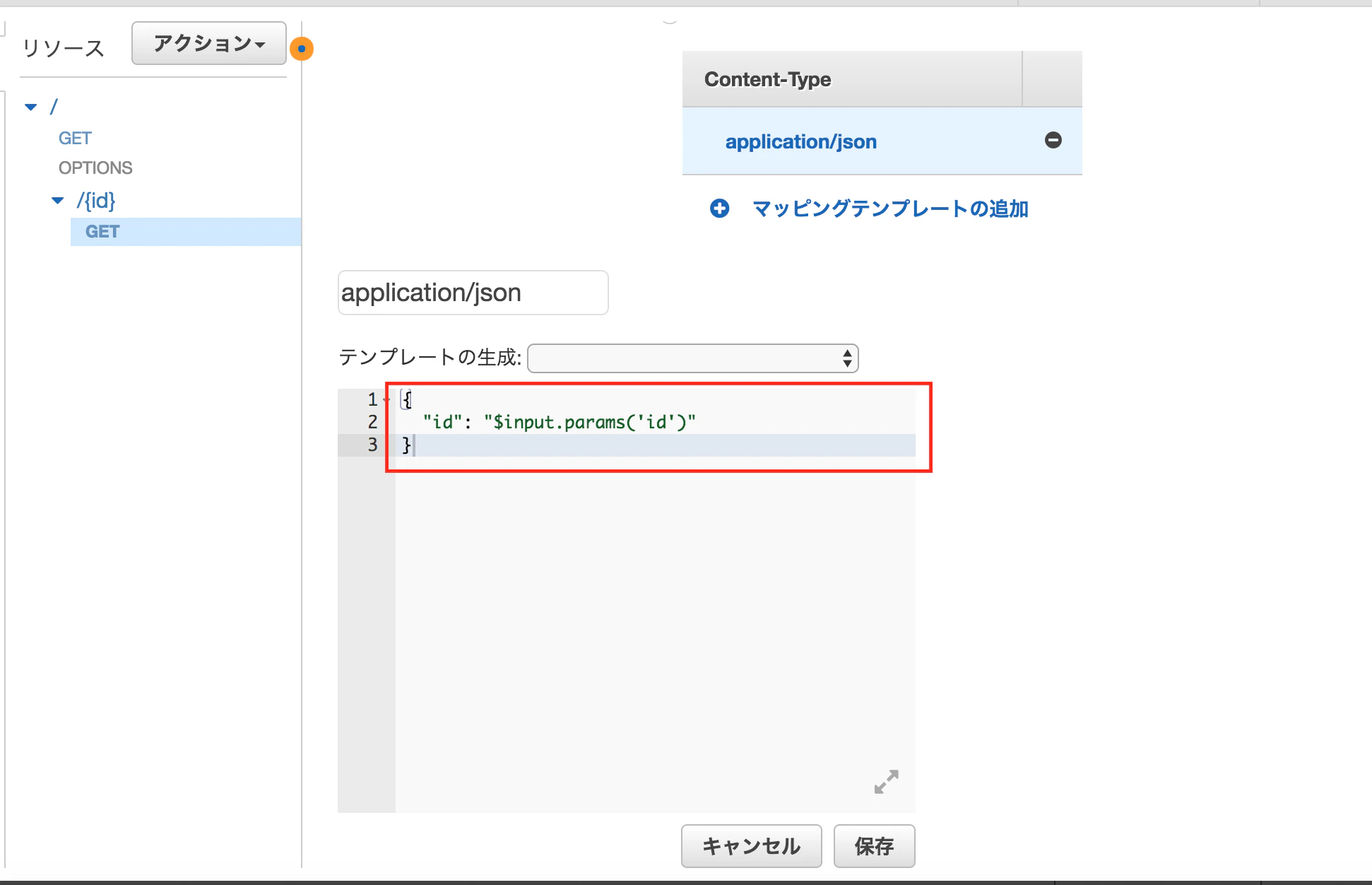Click the orange dot indicator icon
The height and width of the screenshot is (885, 1372).
tap(302, 49)
